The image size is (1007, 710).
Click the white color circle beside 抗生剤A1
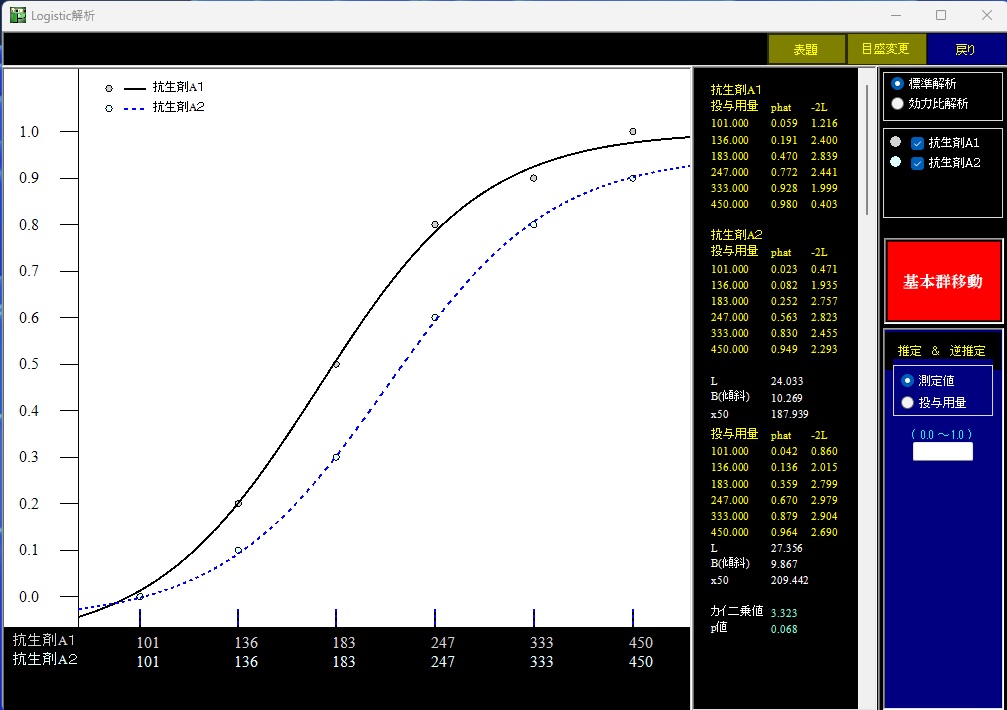pyautogui.click(x=896, y=142)
